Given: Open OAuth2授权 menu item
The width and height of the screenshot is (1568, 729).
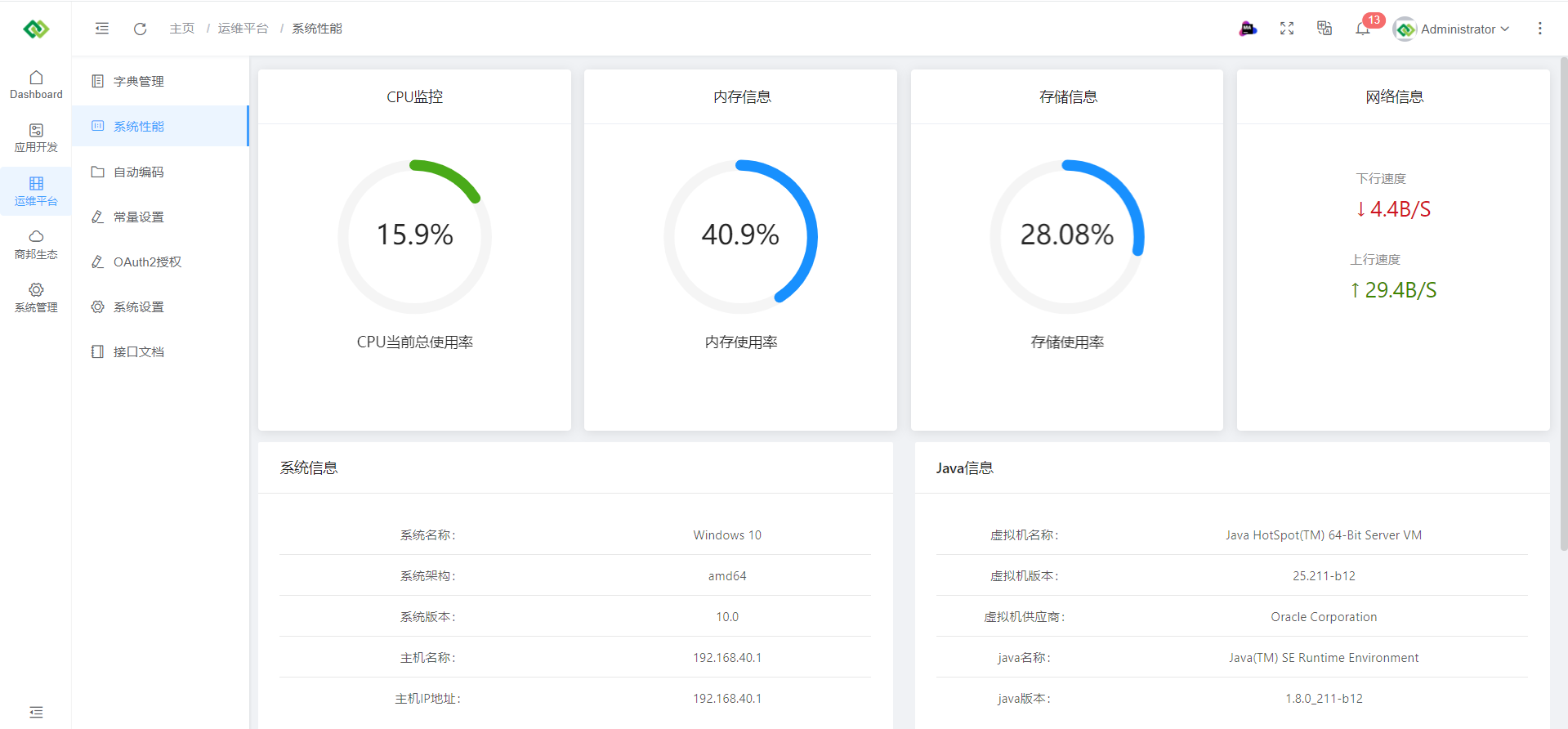Looking at the screenshot, I should tap(147, 262).
